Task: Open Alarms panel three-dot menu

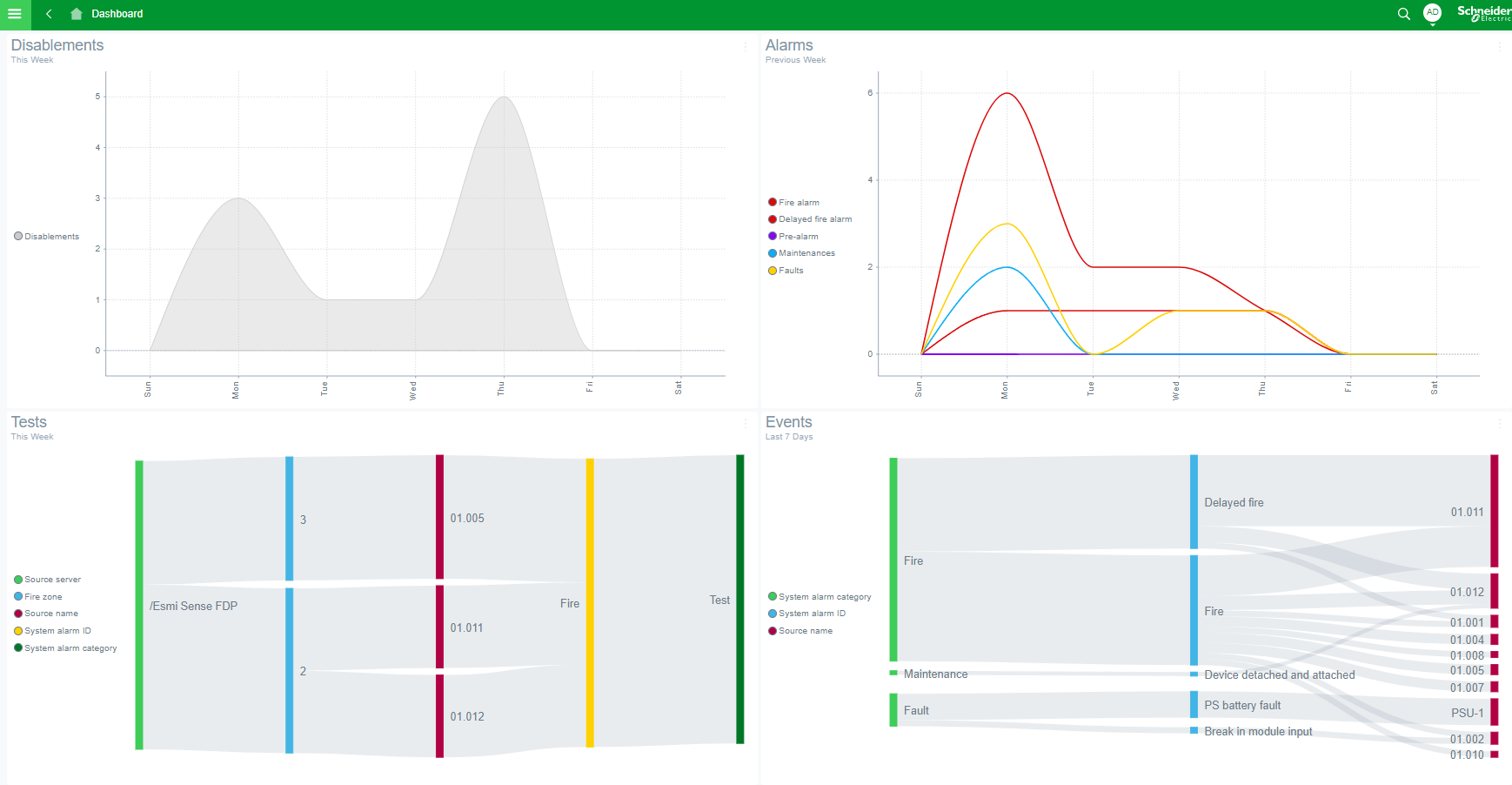Action: click(1500, 47)
